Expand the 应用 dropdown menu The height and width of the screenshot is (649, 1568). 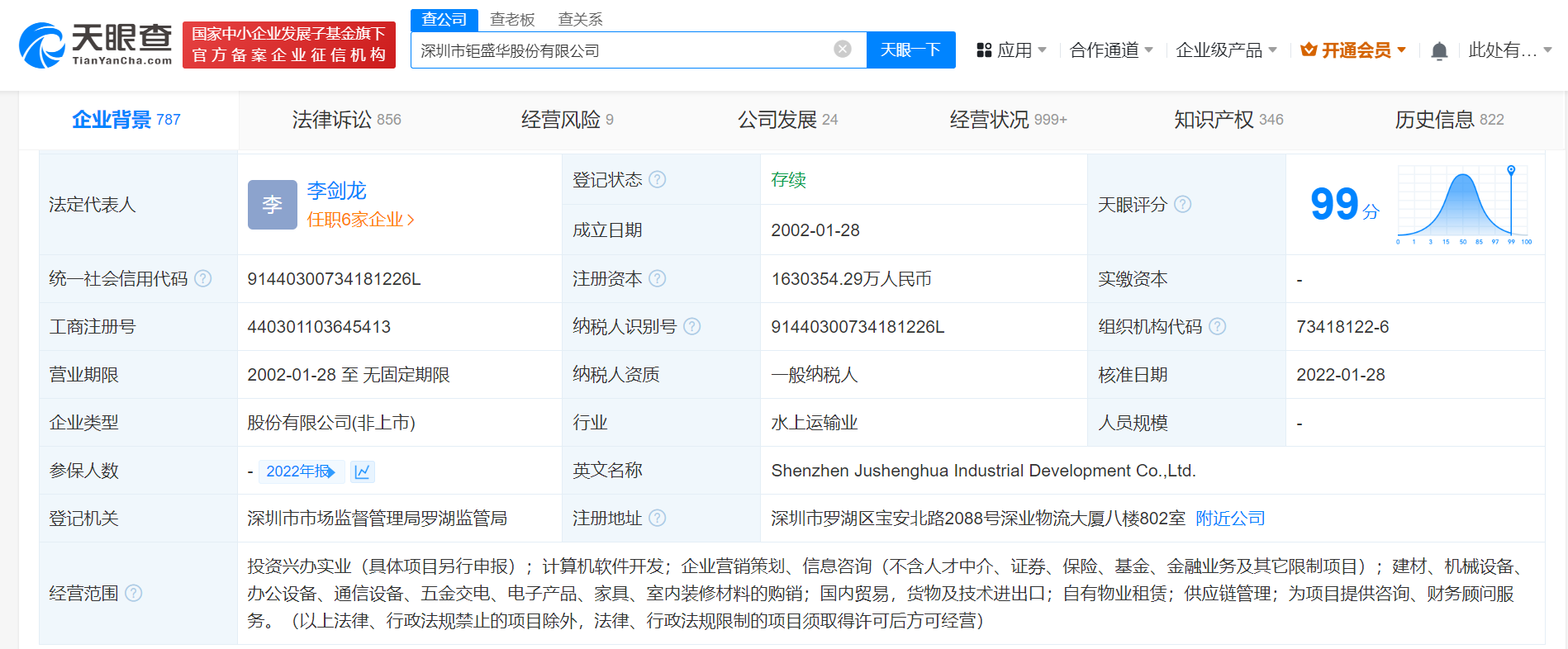pyautogui.click(x=1012, y=50)
